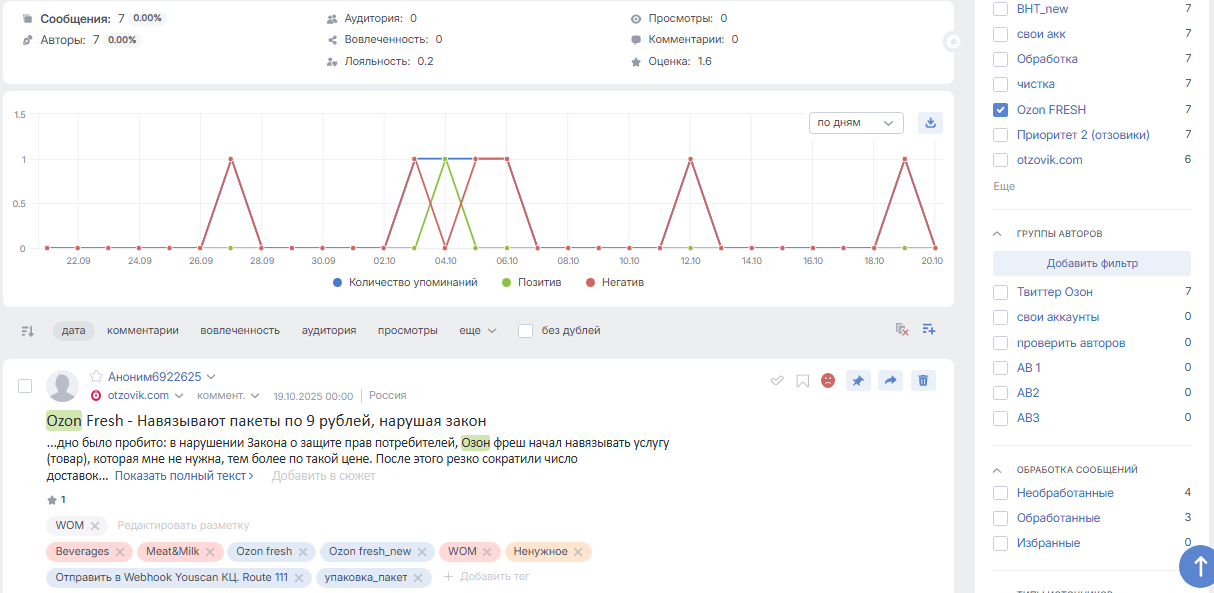Sort posts by 'просмотры'
The height and width of the screenshot is (593, 1214).
[408, 331]
